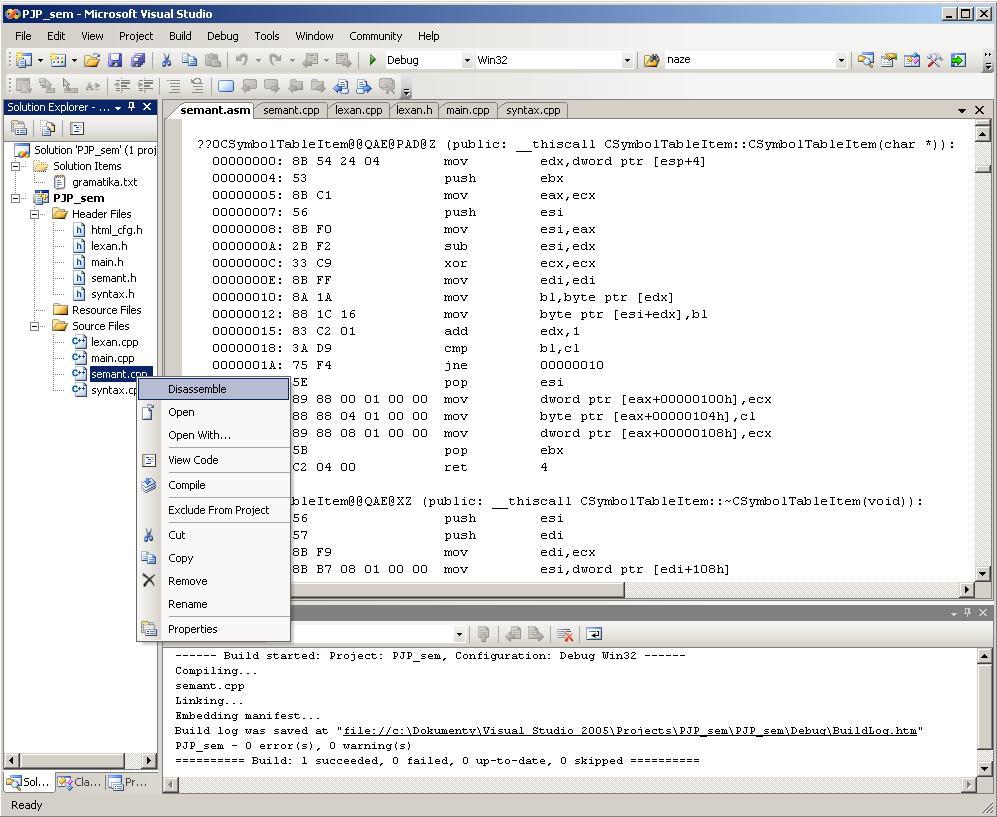Open the Toolbox hammer-wrench icon
997x817 pixels.
click(x=935, y=60)
